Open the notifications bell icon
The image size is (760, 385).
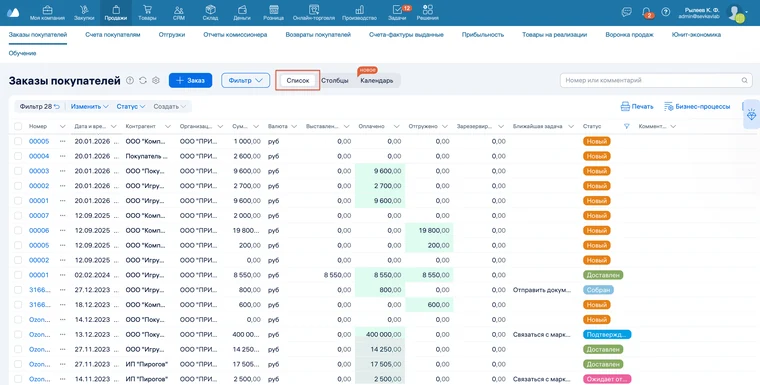[646, 12]
